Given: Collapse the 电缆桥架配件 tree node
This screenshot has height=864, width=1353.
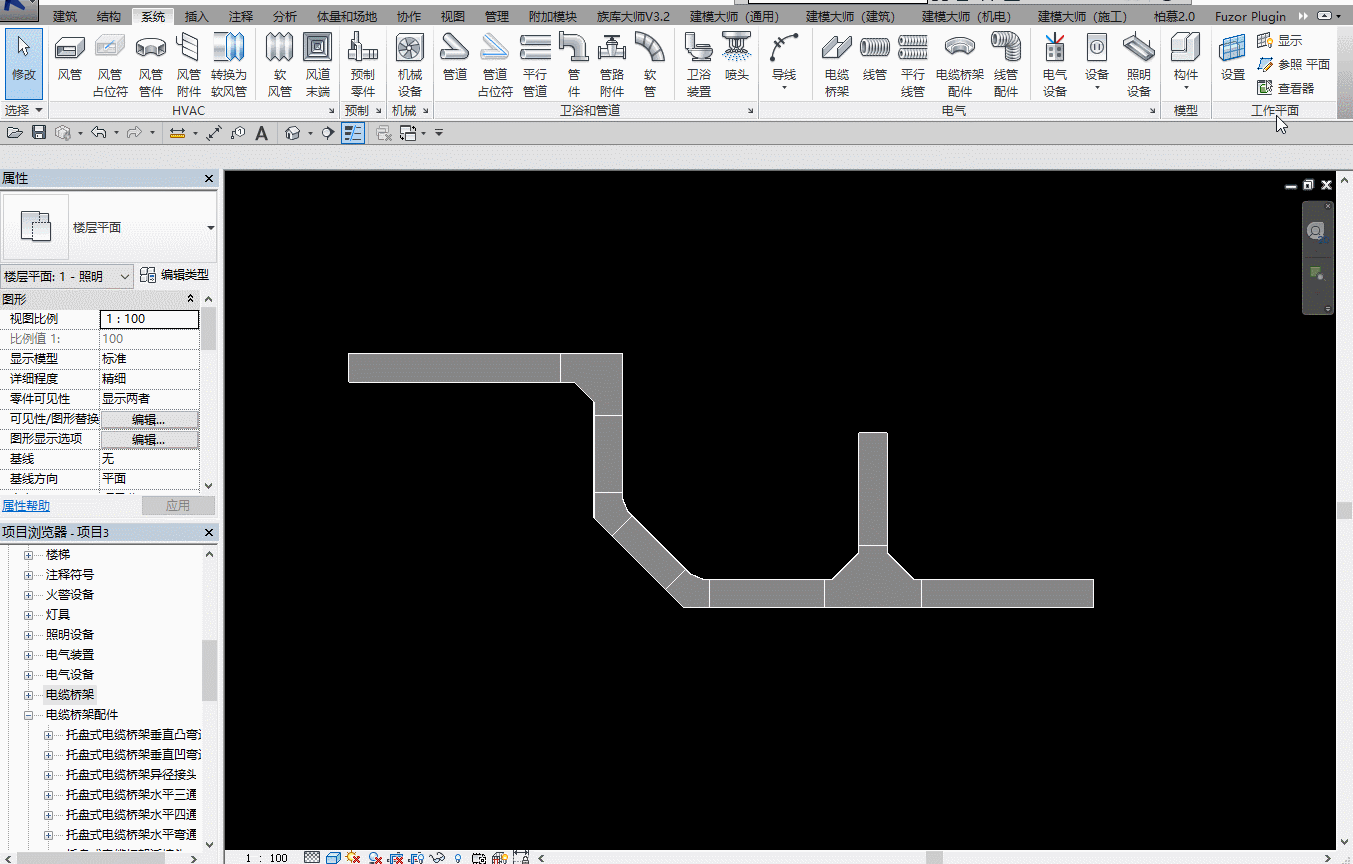Looking at the screenshot, I should [29, 715].
